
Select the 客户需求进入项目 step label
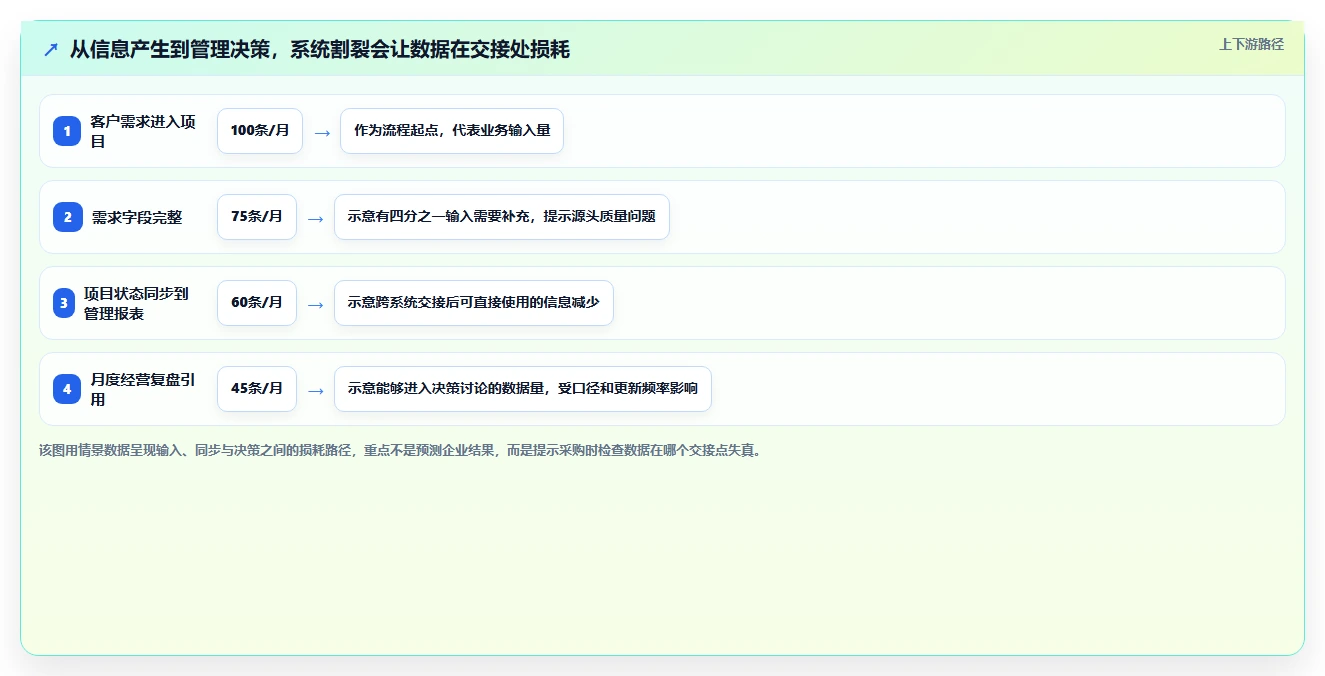click(143, 131)
